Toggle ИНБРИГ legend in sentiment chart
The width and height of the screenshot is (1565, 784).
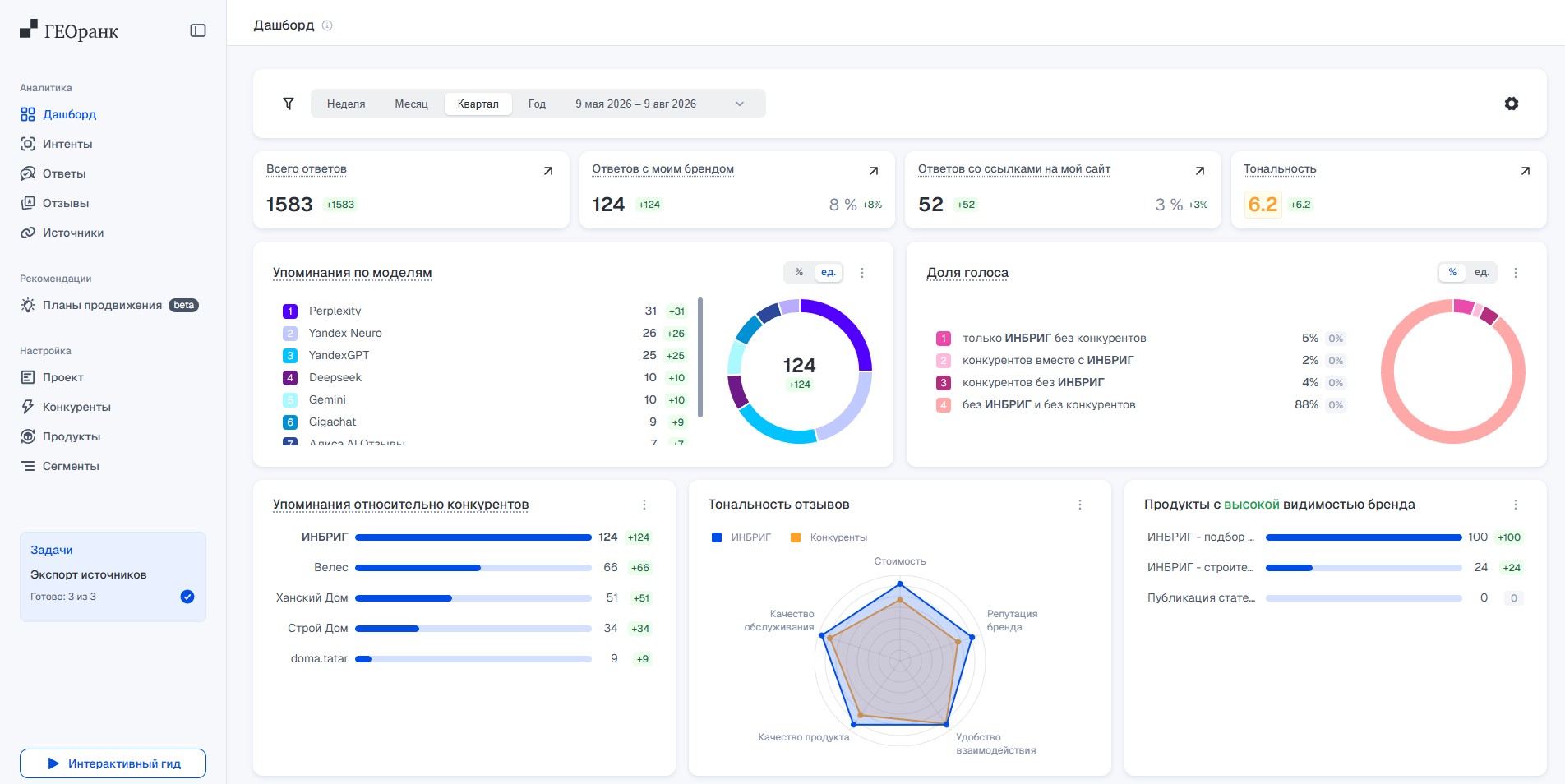click(741, 537)
